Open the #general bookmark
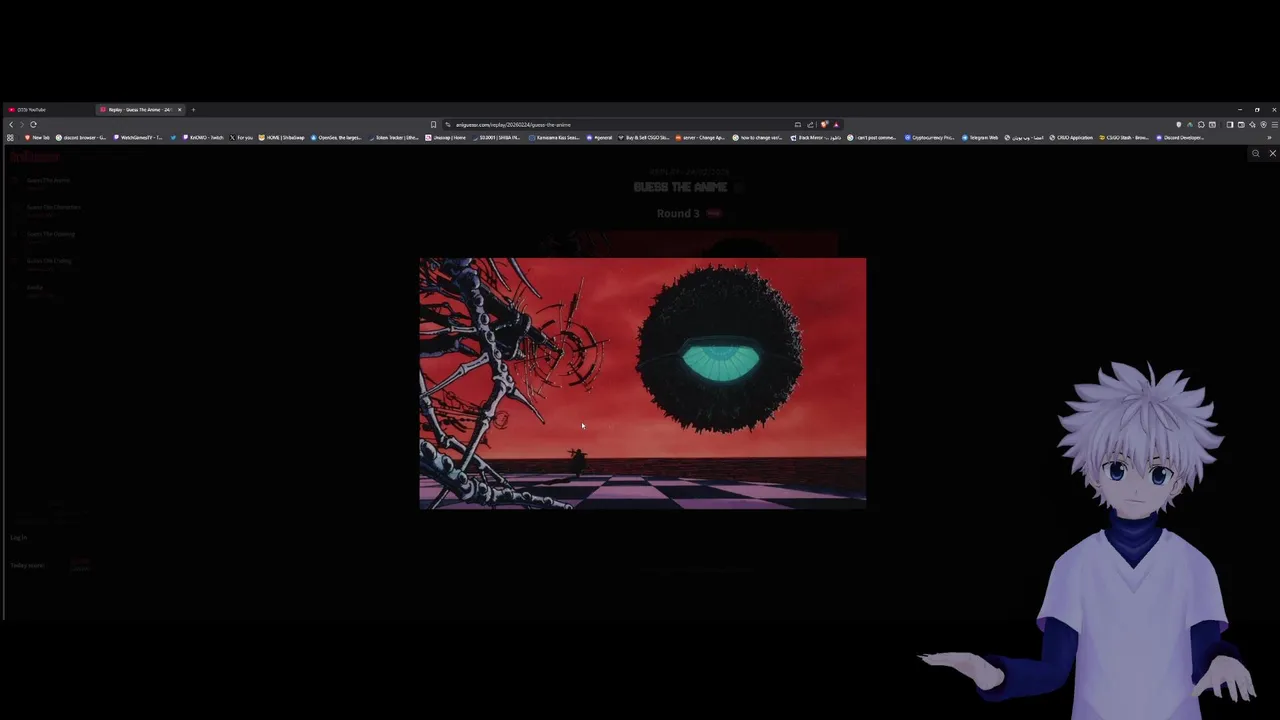Image resolution: width=1280 pixels, height=720 pixels. click(x=600, y=137)
